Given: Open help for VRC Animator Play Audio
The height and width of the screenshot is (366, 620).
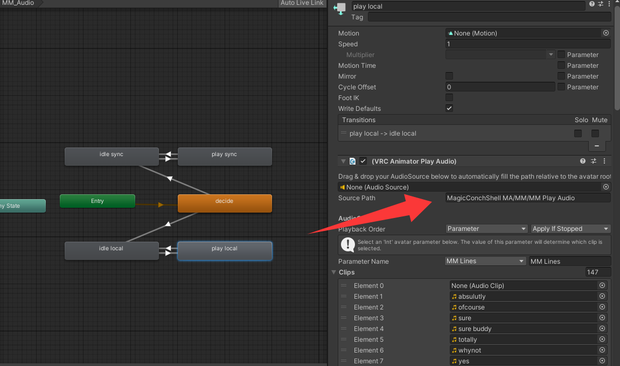Looking at the screenshot, I should [582, 161].
